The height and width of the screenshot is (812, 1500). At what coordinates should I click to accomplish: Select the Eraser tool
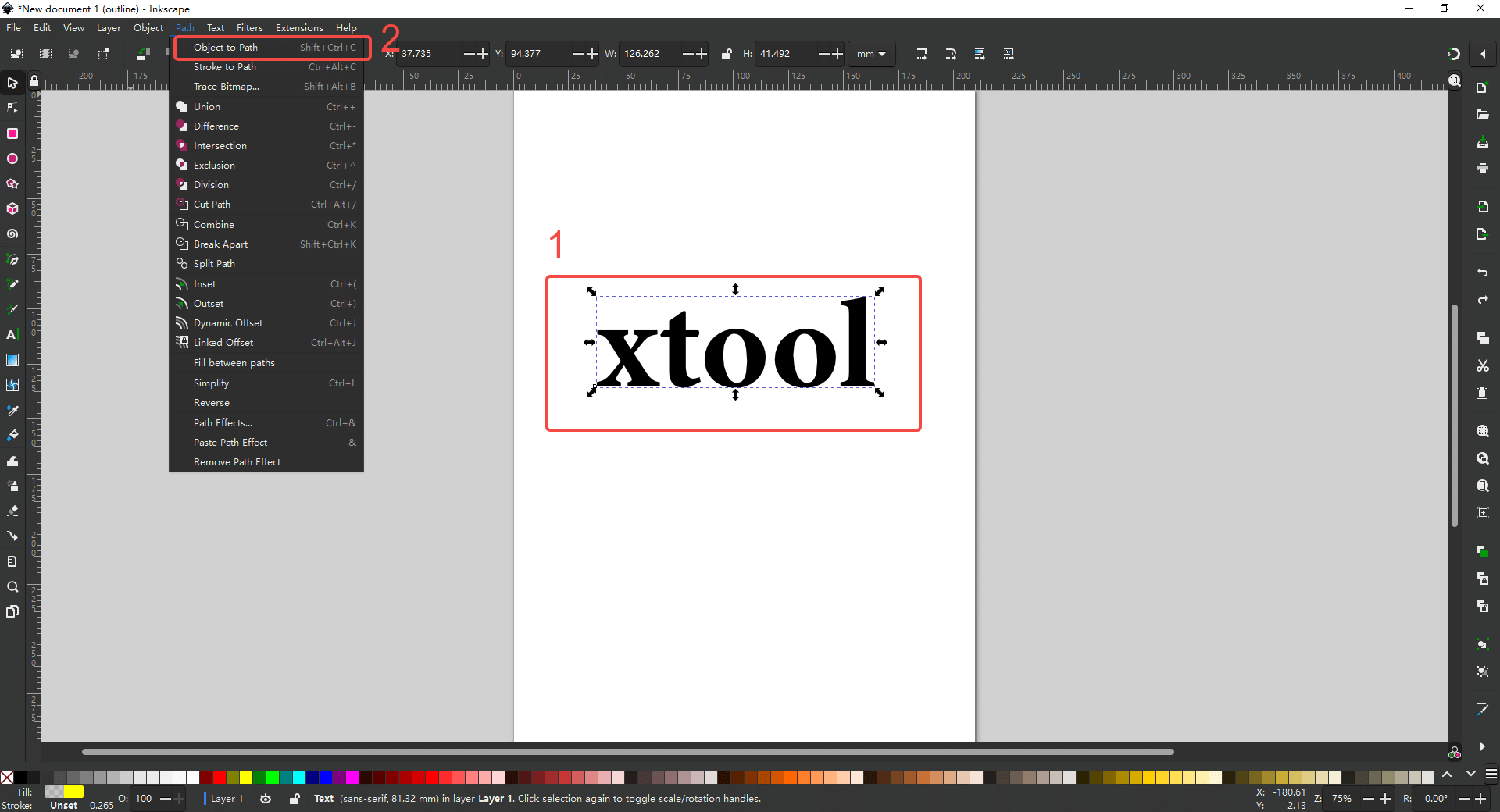(12, 511)
